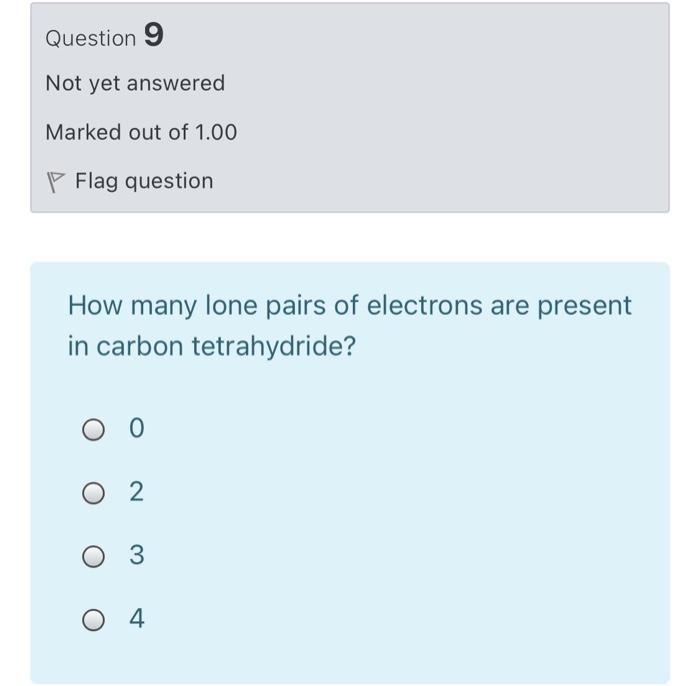
Task: Click the '4' answer label text
Action: [137, 619]
